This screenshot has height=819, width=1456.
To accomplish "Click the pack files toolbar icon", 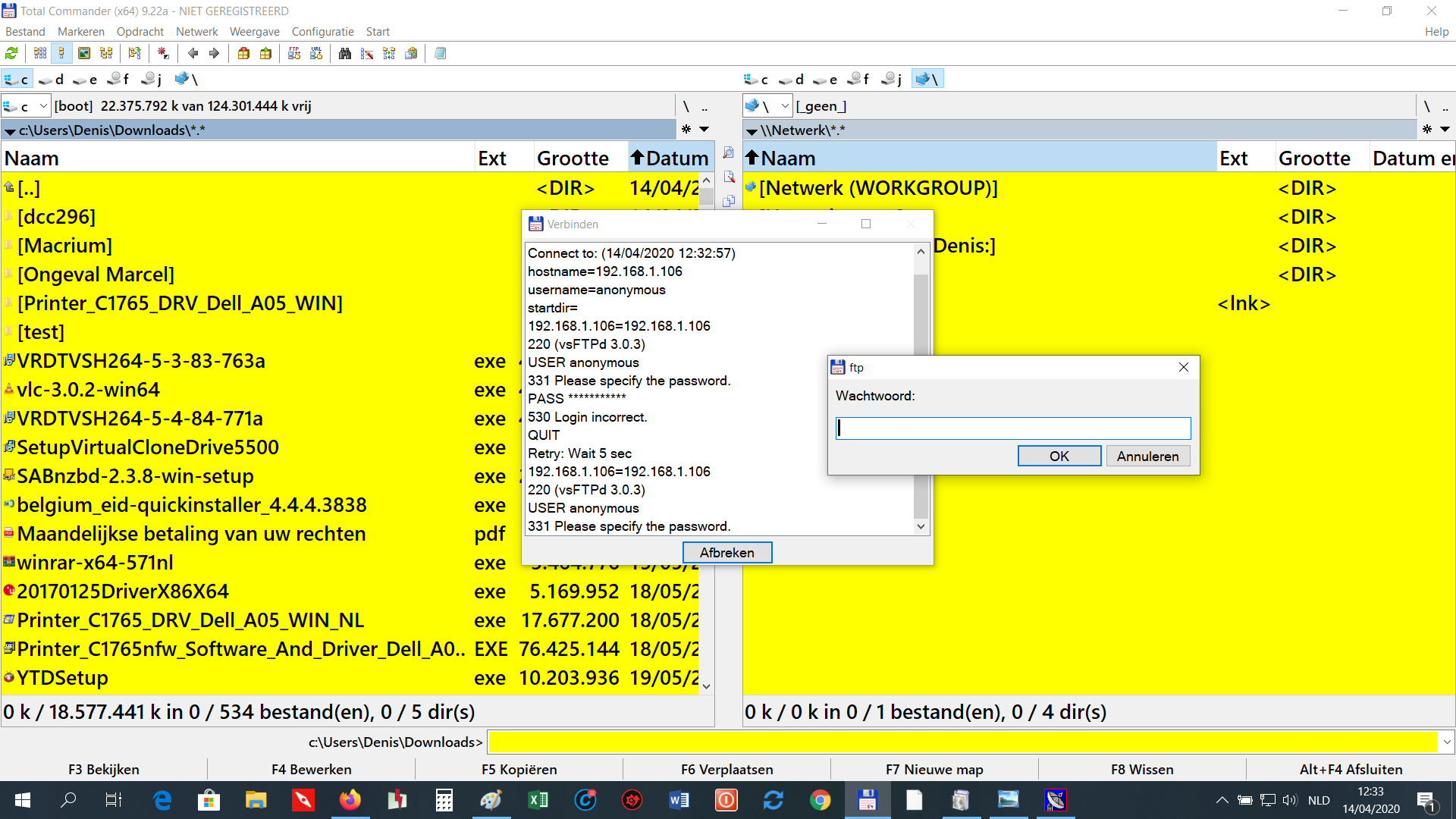I will 243,53.
